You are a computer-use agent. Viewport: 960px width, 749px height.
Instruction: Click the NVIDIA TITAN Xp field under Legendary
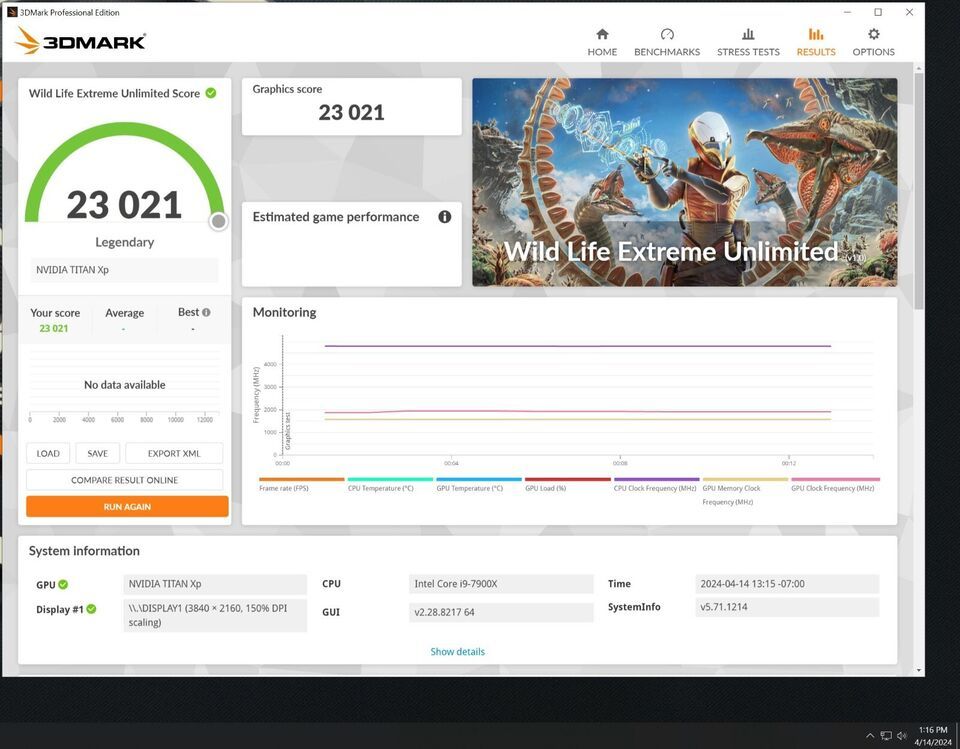[124, 269]
